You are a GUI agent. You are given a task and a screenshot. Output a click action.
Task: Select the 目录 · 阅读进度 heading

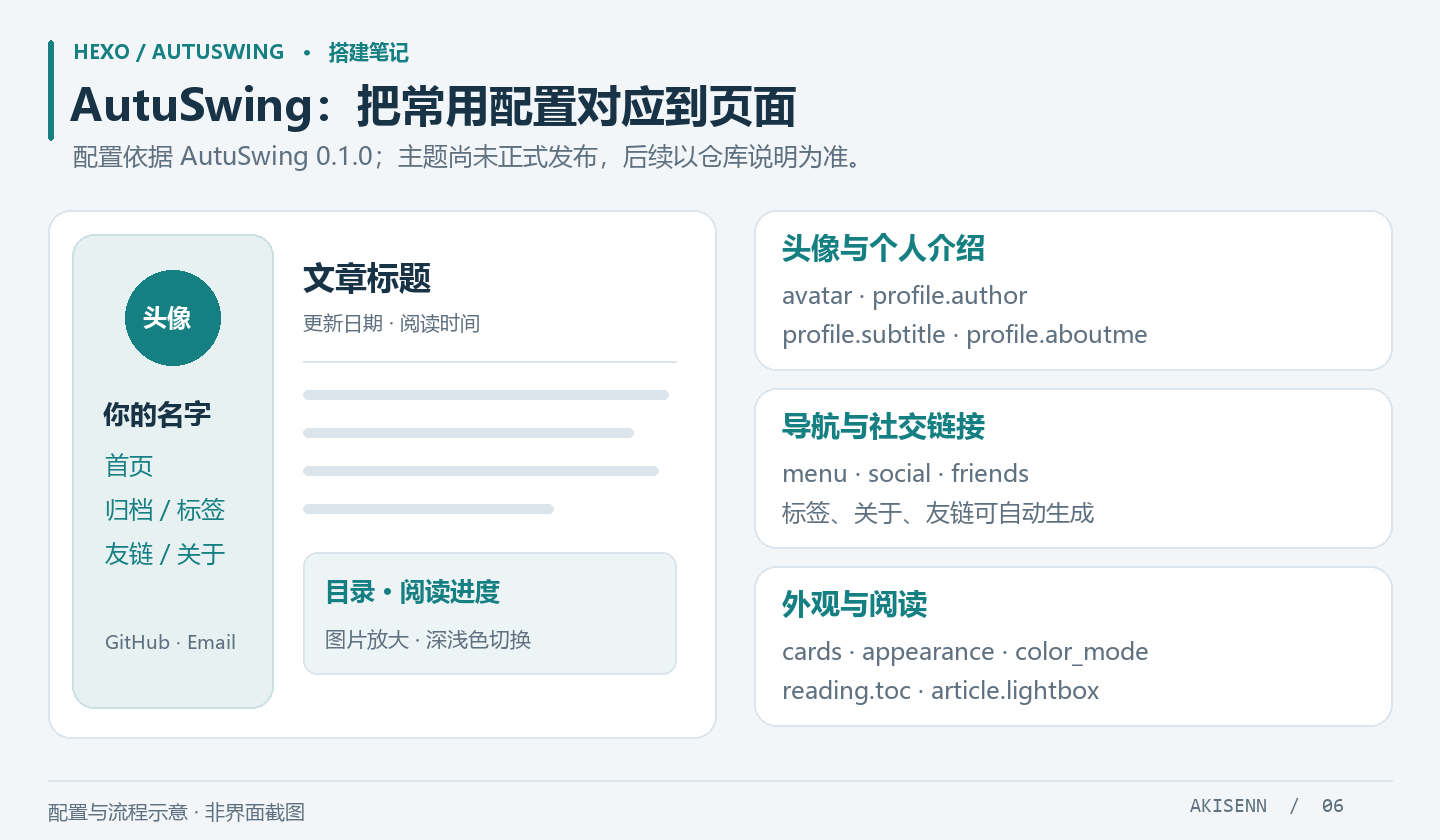click(413, 592)
